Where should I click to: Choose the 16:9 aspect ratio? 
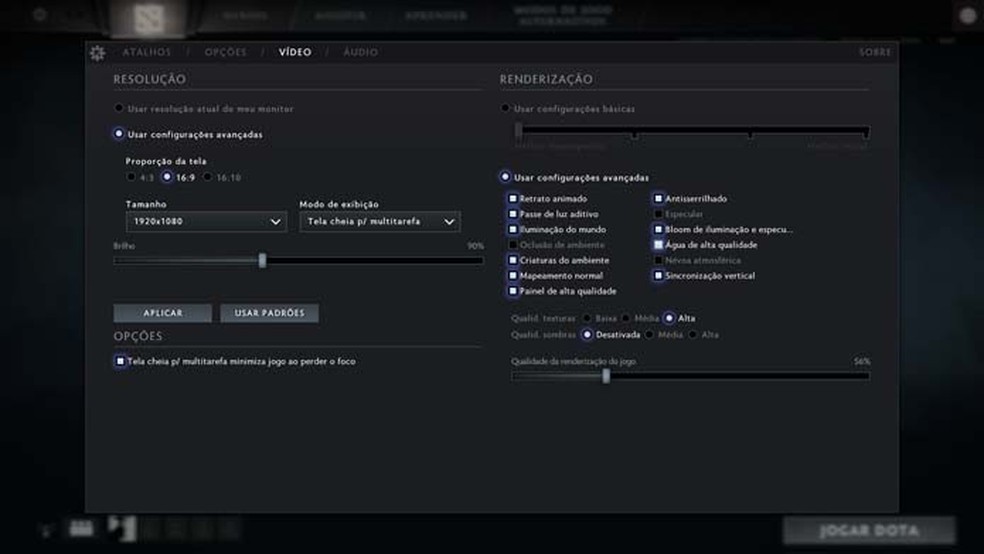click(167, 177)
